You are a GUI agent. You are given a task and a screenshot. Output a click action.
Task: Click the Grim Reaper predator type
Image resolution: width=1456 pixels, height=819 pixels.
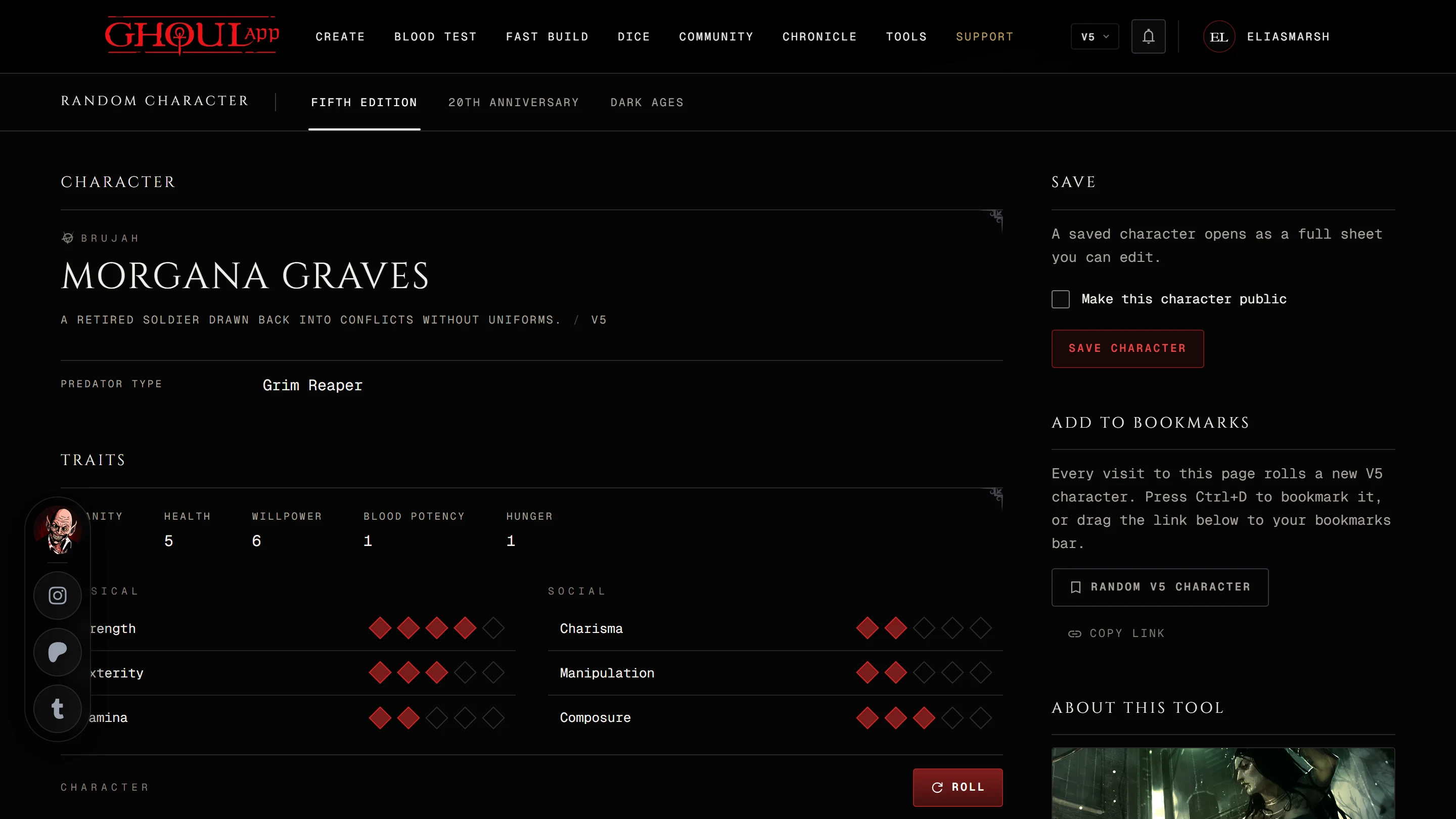[312, 385]
